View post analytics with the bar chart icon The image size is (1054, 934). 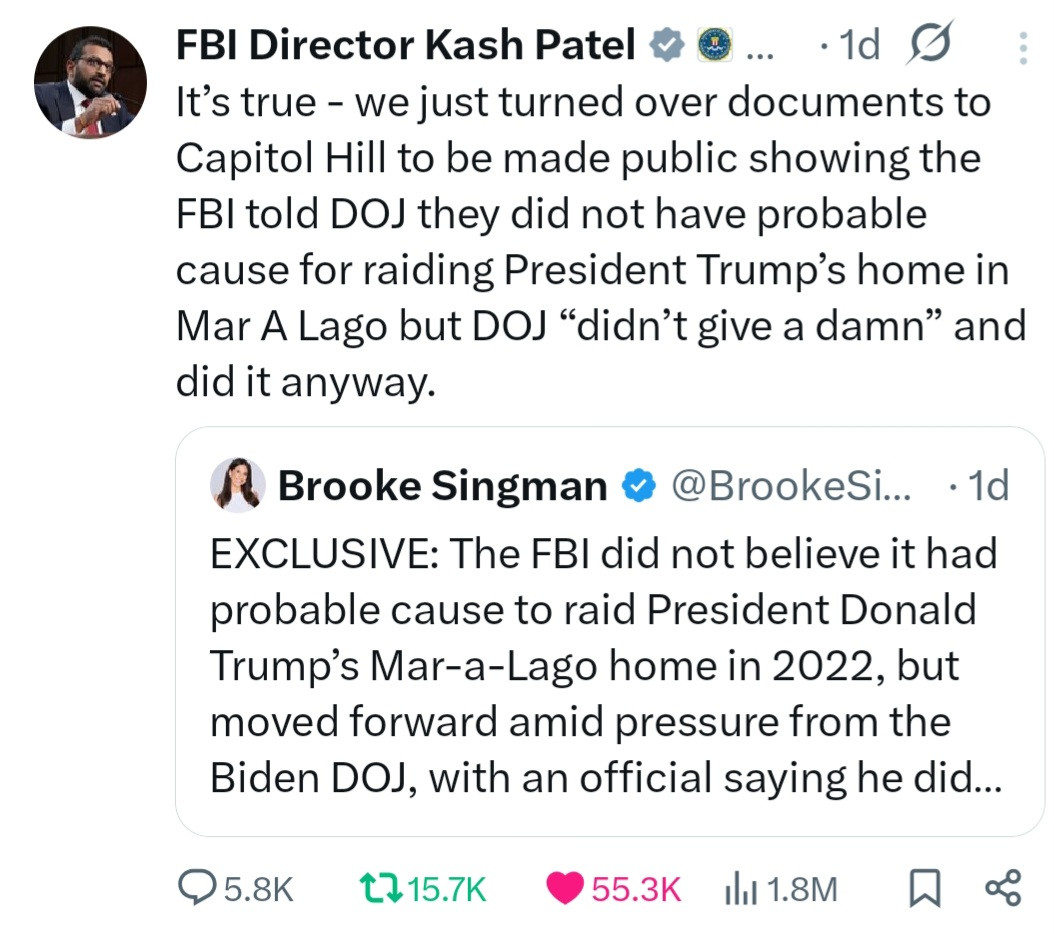(x=738, y=887)
